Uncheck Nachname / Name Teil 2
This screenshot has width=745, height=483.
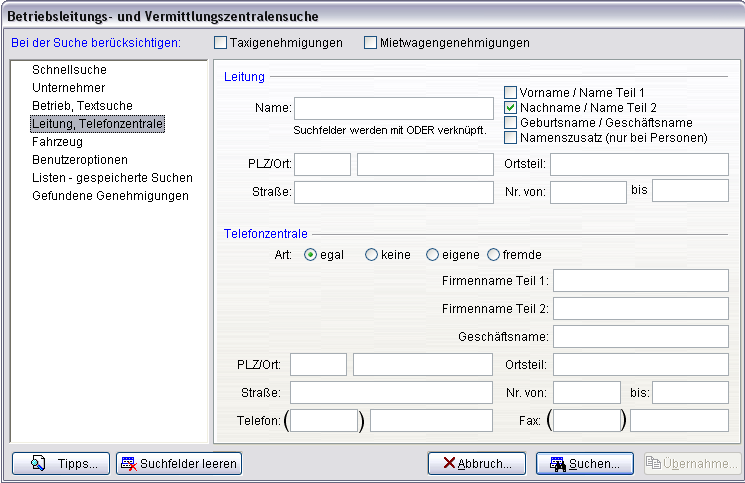point(511,107)
